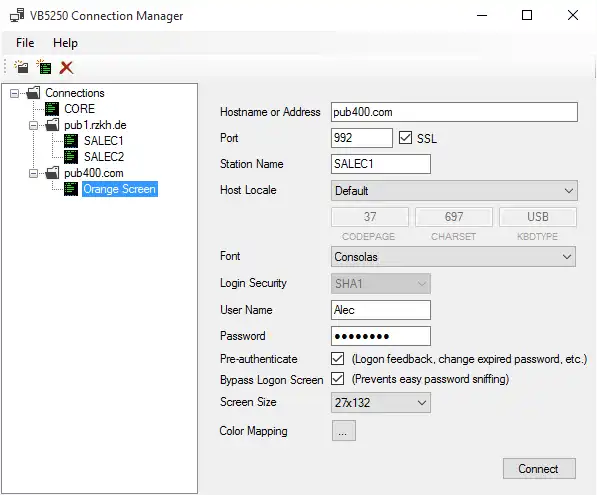The image size is (597, 495).
Task: Click the 'Hostname or Address' label
Action: point(270,112)
